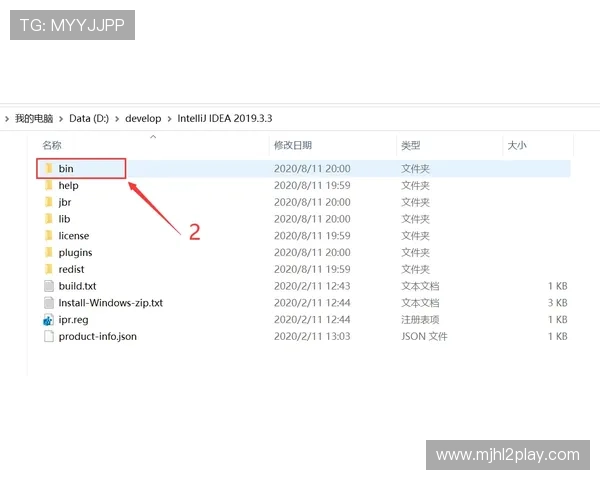Select the bin folder icon

tap(49, 168)
